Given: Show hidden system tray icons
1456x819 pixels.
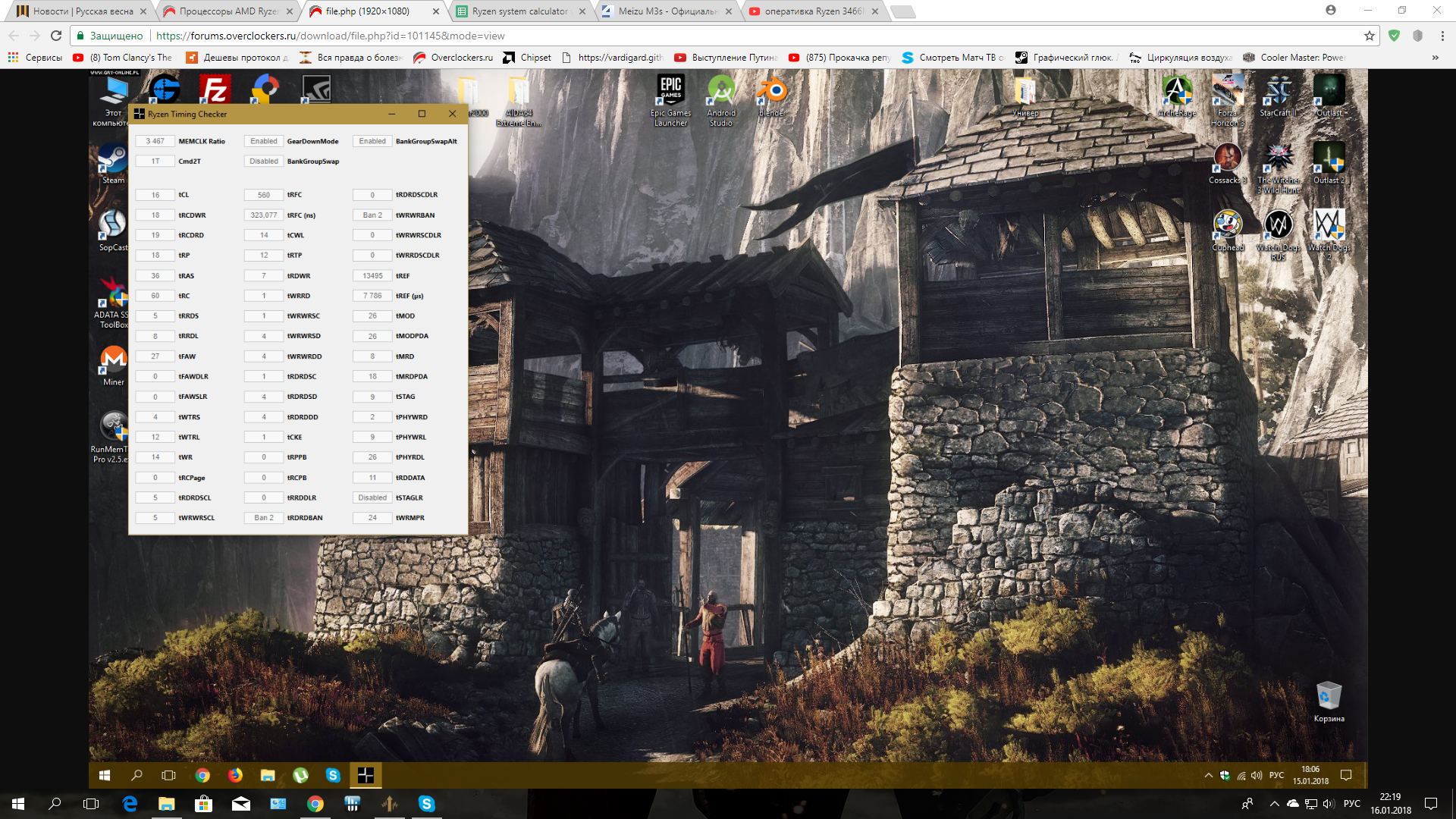Looking at the screenshot, I should coord(1274,804).
